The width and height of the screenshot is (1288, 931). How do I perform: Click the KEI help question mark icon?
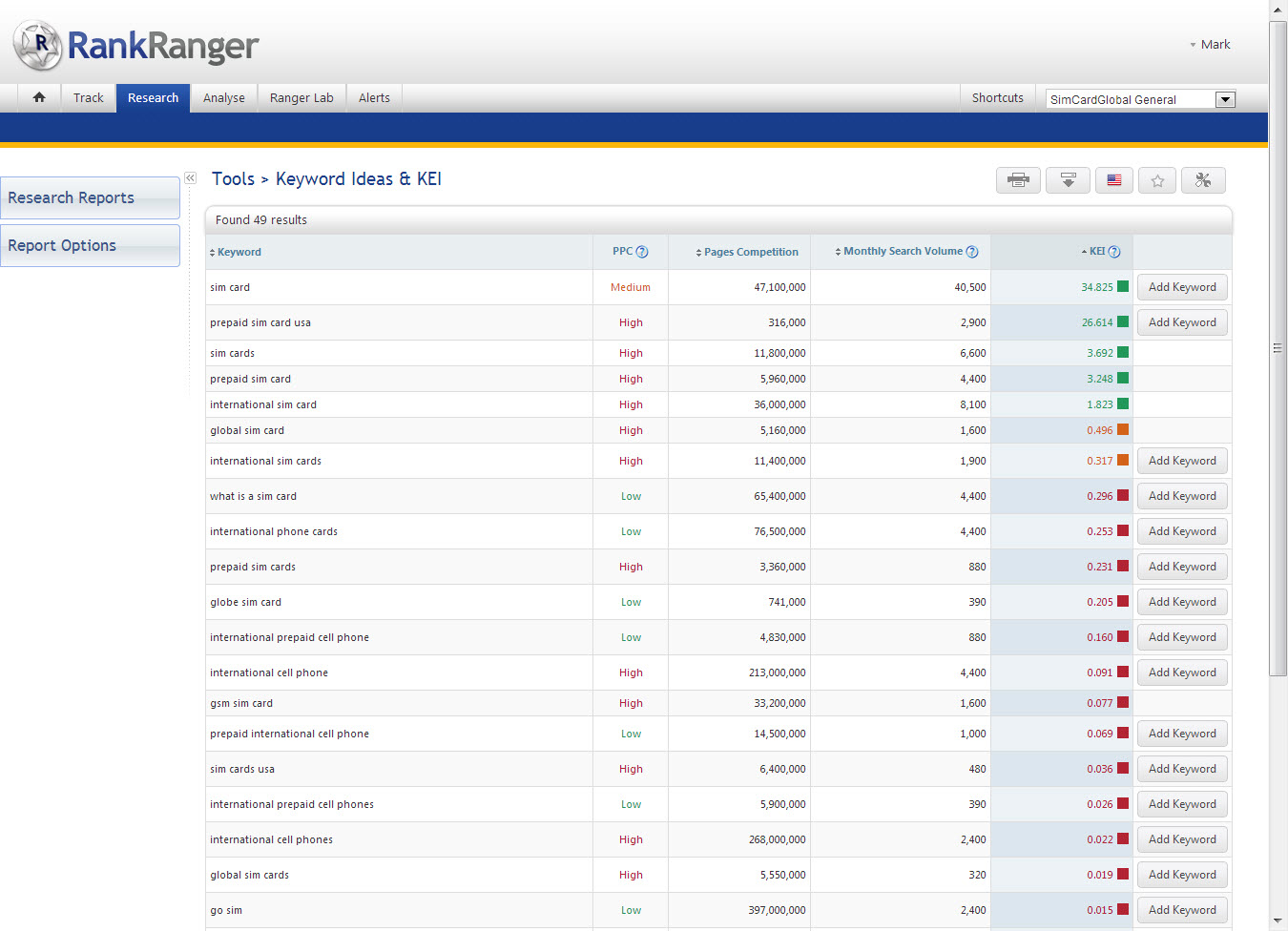click(1114, 252)
